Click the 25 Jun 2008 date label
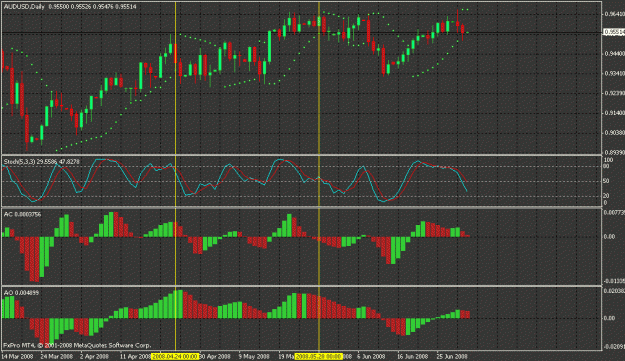Image resolution: width=625 pixels, height=361 pixels. tap(452, 356)
